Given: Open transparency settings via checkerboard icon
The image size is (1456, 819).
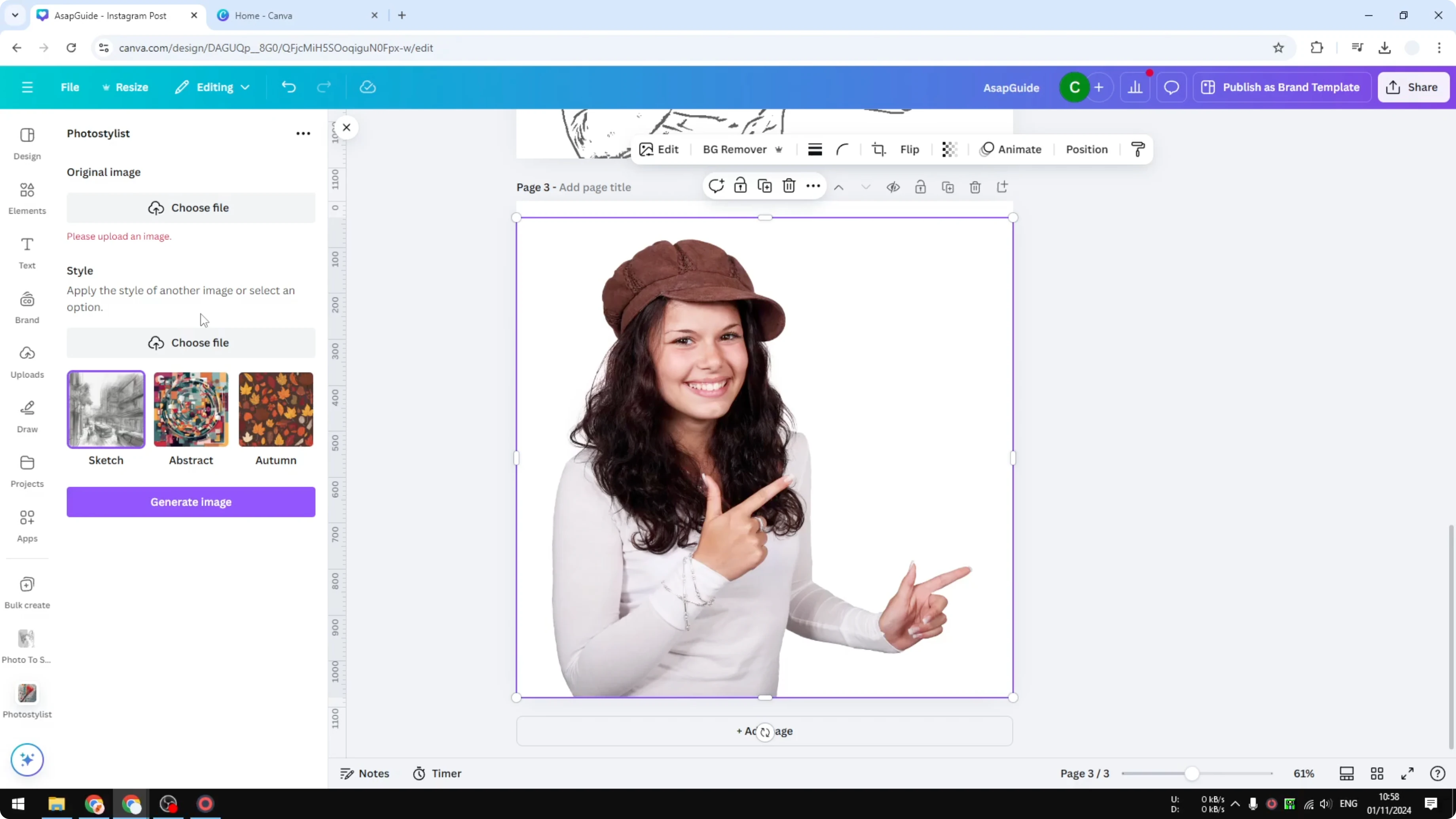Looking at the screenshot, I should click(x=949, y=149).
